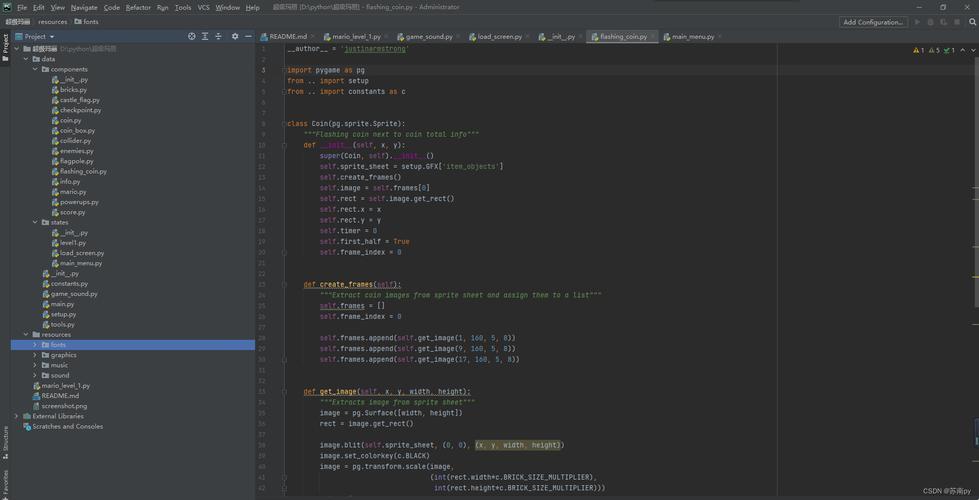Click the Debug bug icon in toolbar
The image size is (979, 500).
(930, 22)
